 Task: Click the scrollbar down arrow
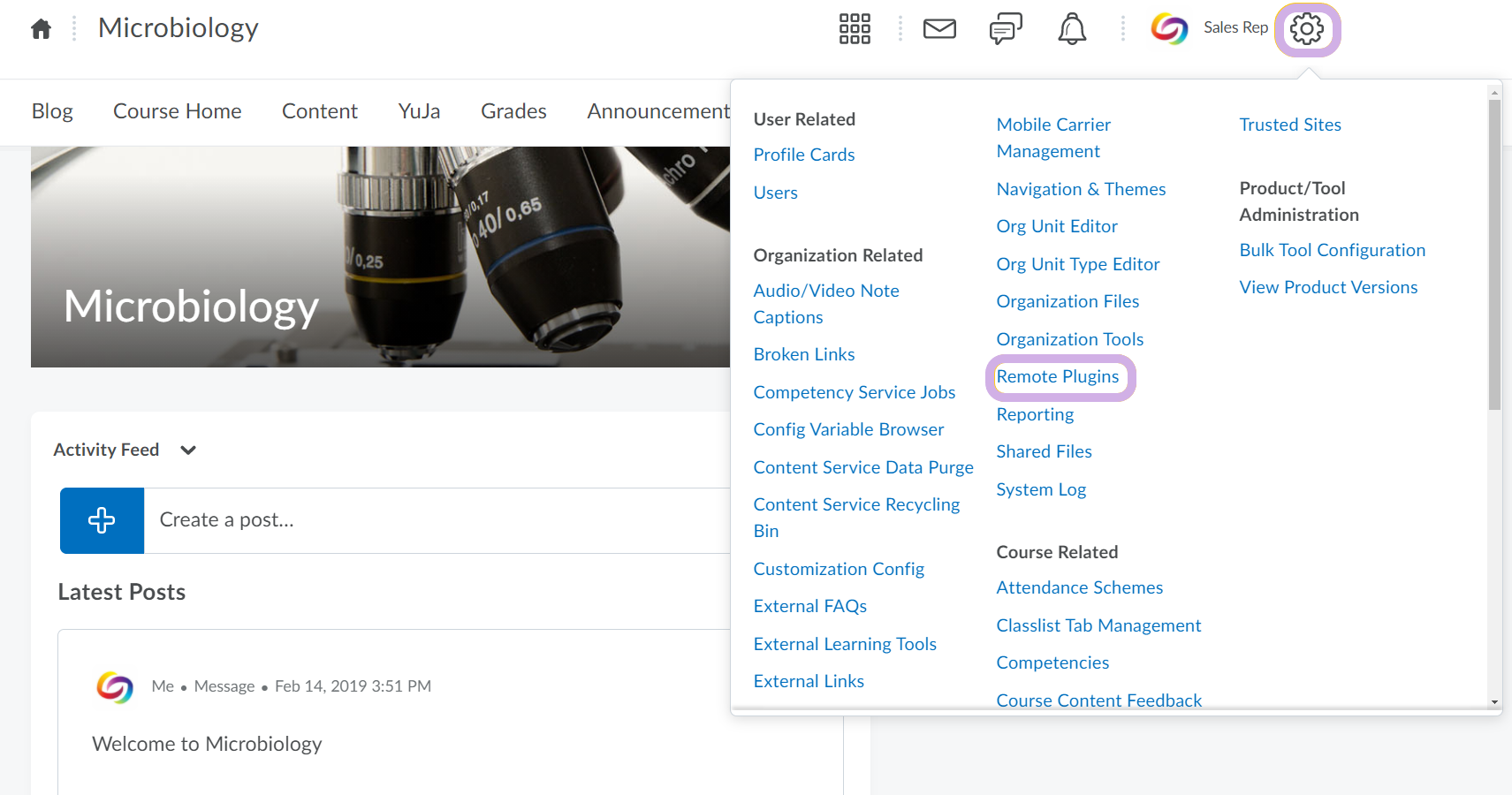pyautogui.click(x=1494, y=702)
